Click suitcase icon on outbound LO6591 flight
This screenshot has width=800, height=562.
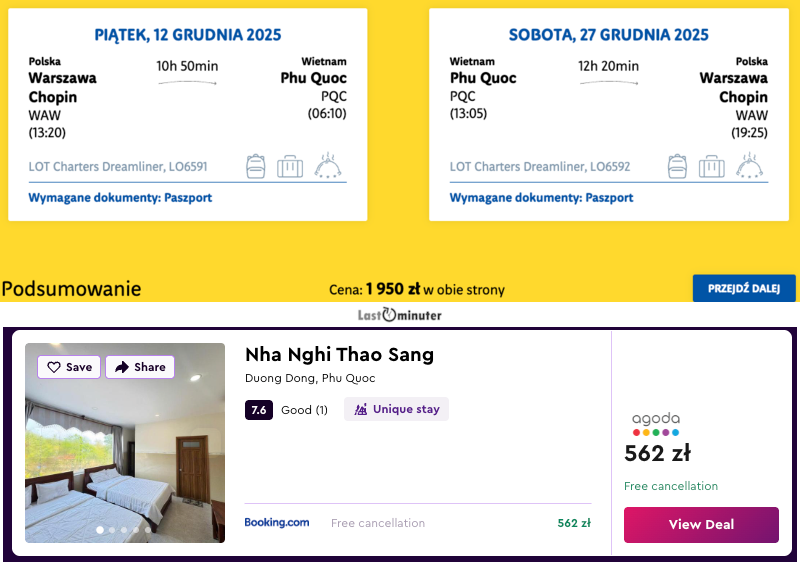290,166
